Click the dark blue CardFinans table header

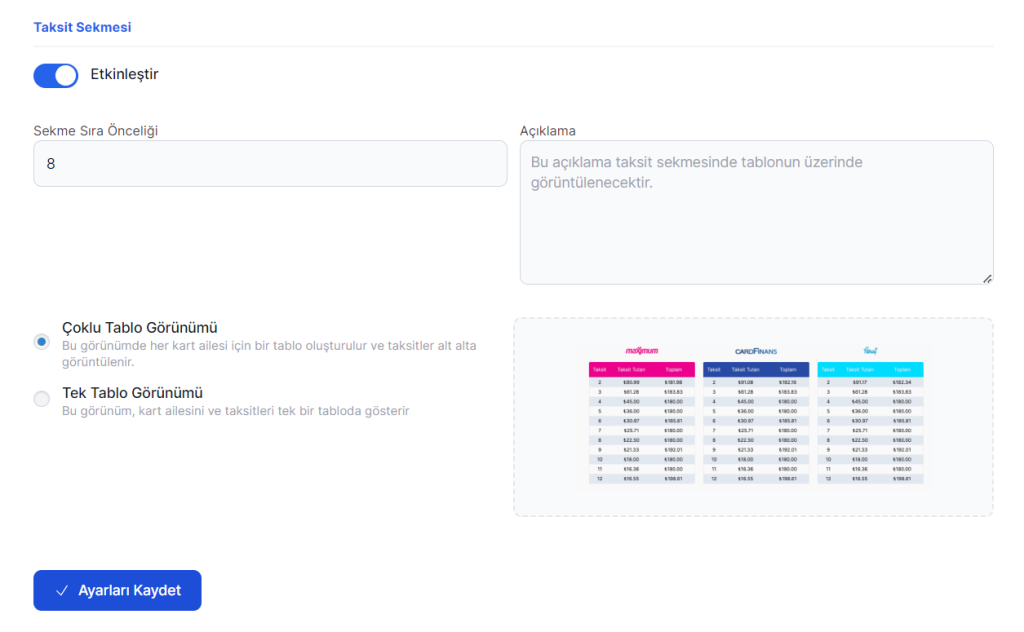pos(756,369)
